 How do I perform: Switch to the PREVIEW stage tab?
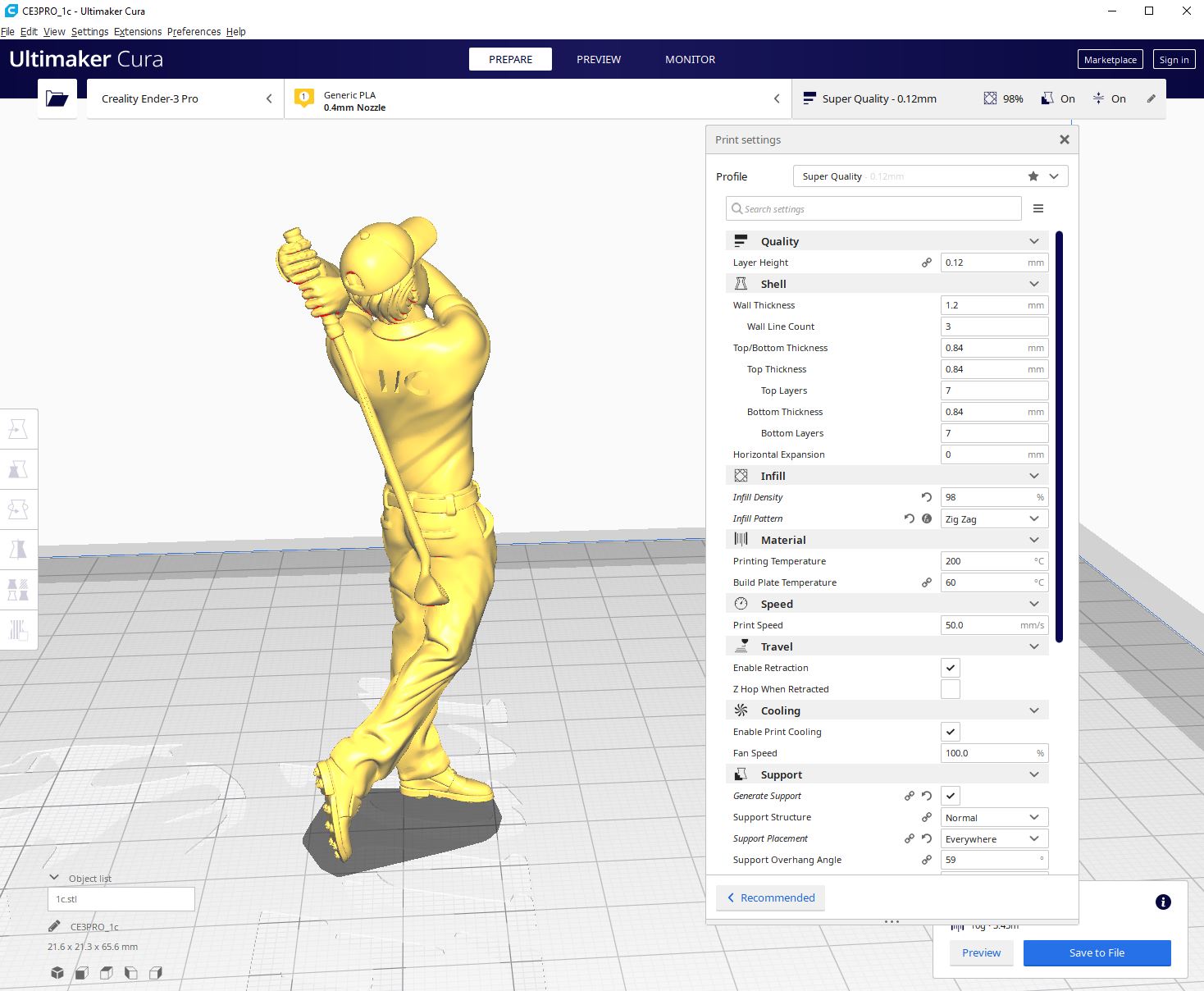[598, 59]
